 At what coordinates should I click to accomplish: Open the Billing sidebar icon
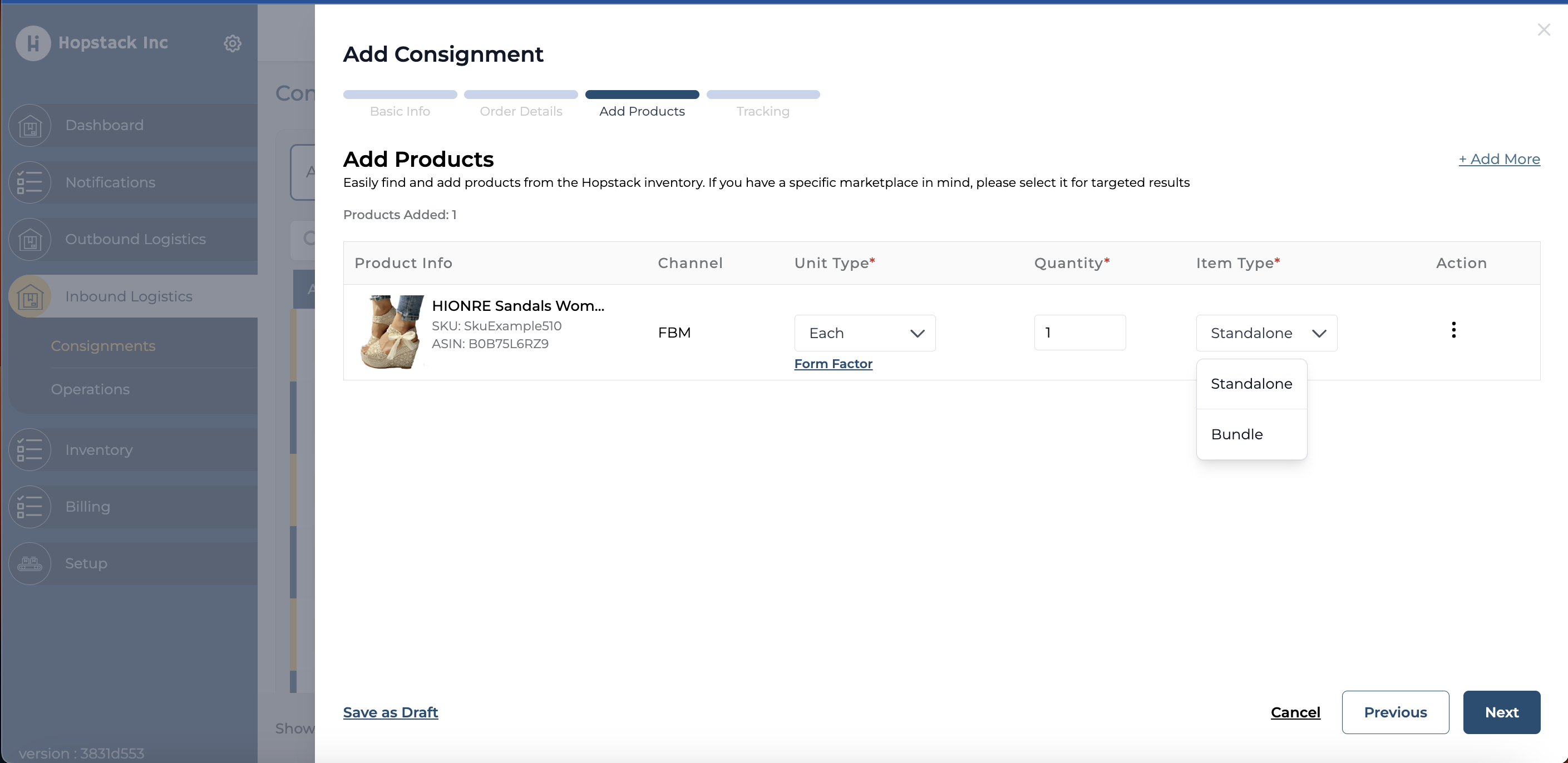click(x=30, y=507)
